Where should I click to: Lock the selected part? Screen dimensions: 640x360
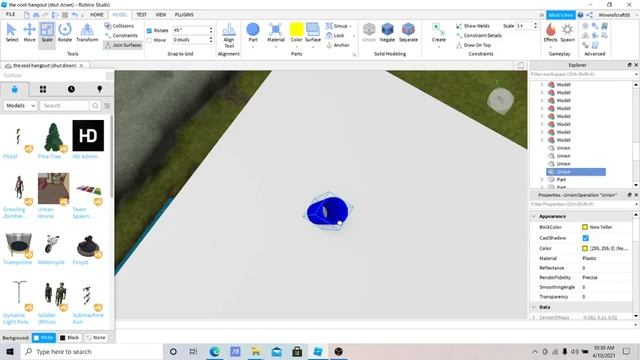(335, 36)
